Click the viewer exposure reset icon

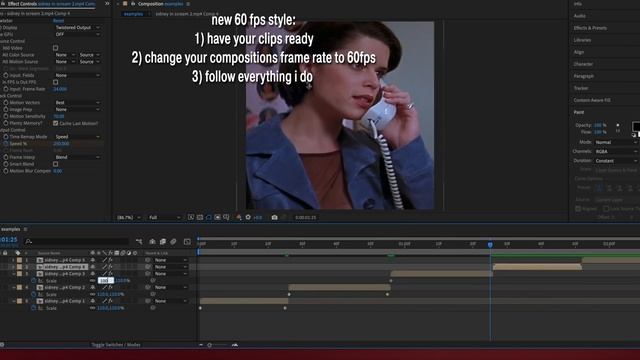248,218
